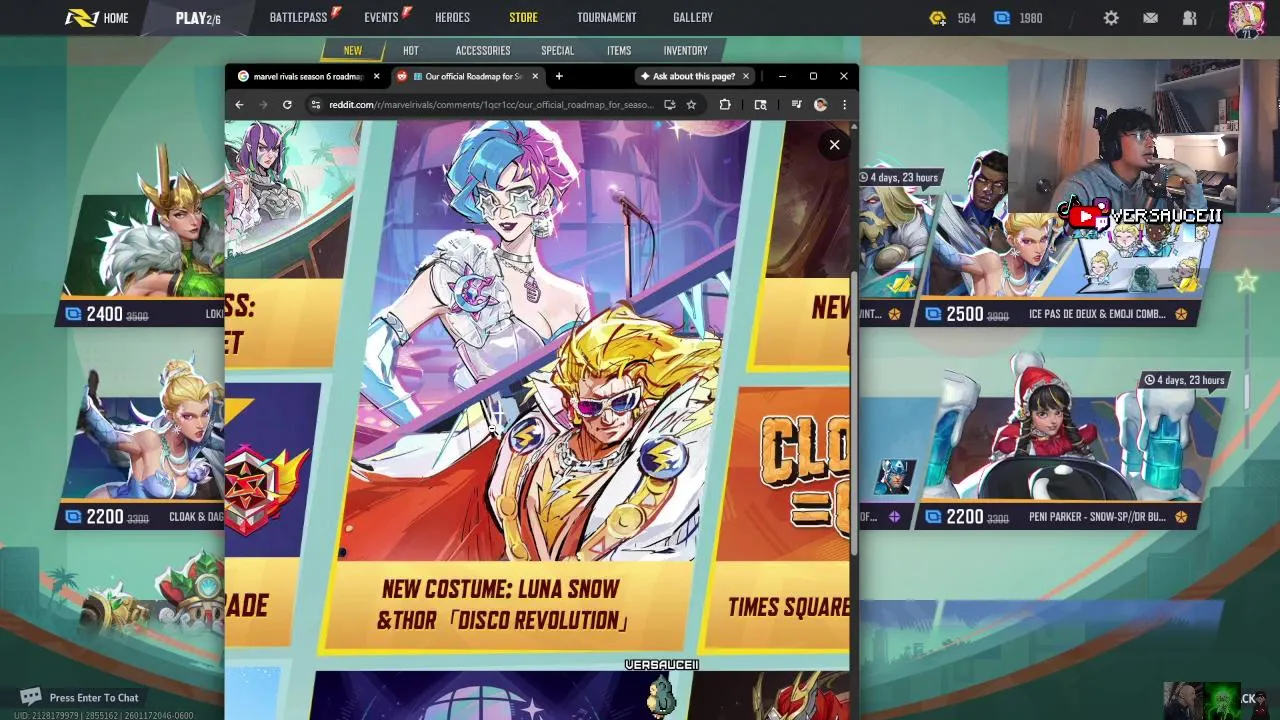Click 'Press Enter To Chat' text
1280x720 pixels.
(x=94, y=698)
